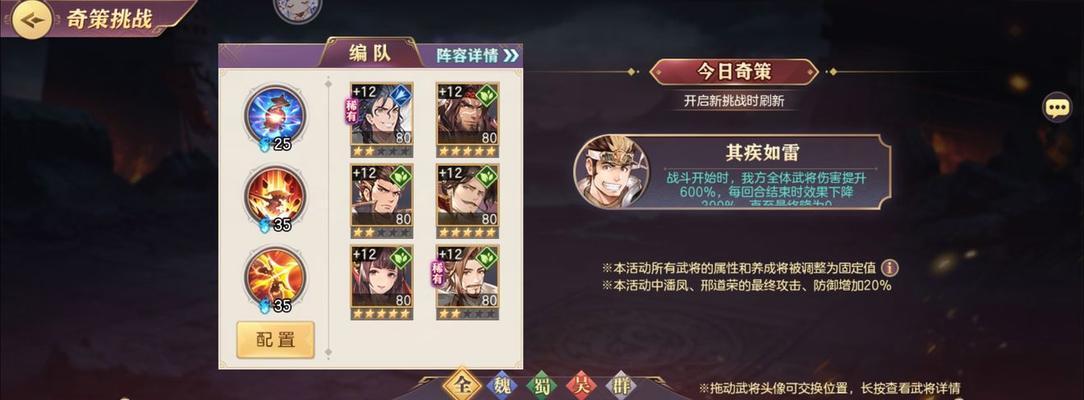1084x400 pixels.
Task: Open the chat bubble icon
Action: pos(1056,107)
